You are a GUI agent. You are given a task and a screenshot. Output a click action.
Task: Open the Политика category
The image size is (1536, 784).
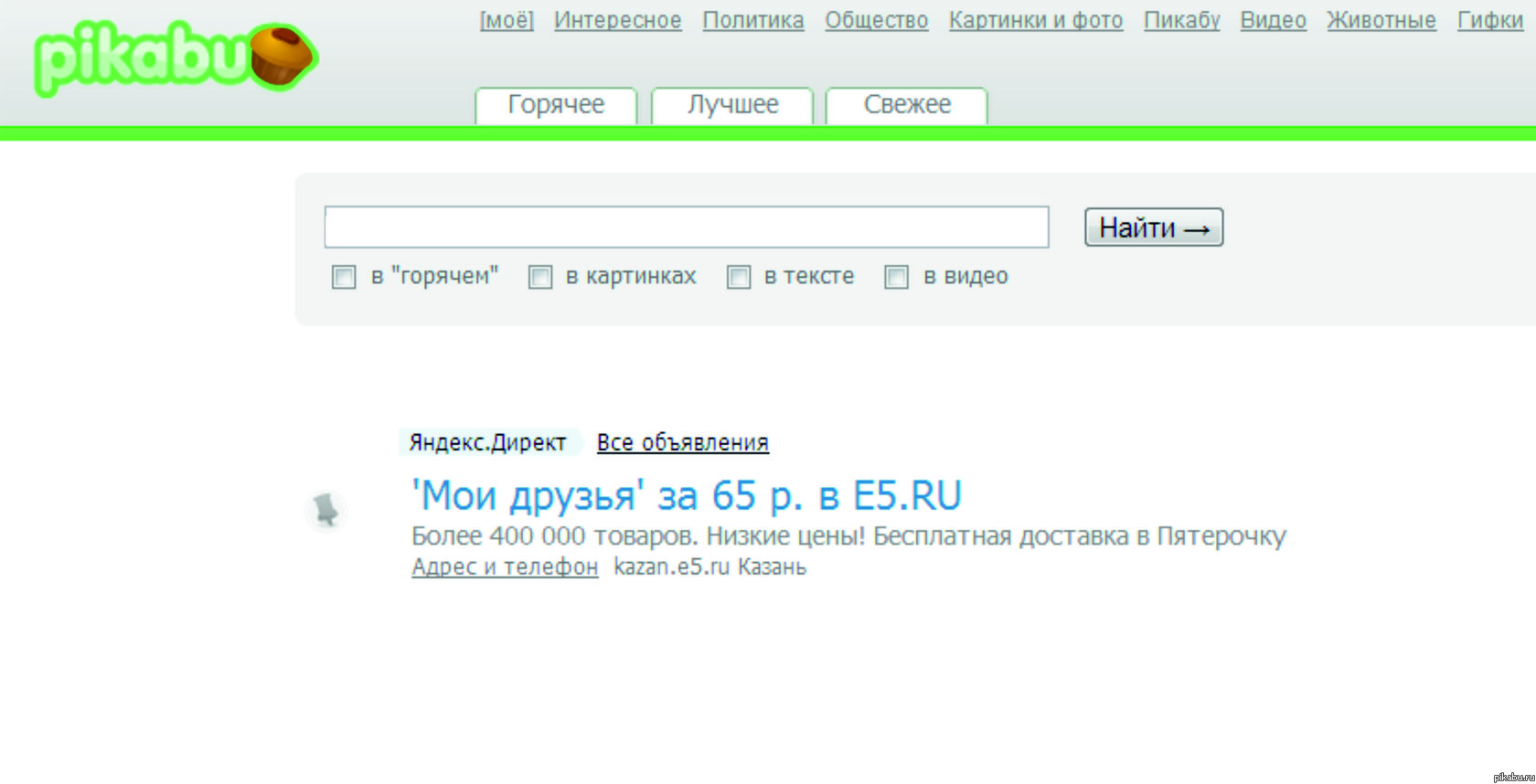tap(753, 20)
